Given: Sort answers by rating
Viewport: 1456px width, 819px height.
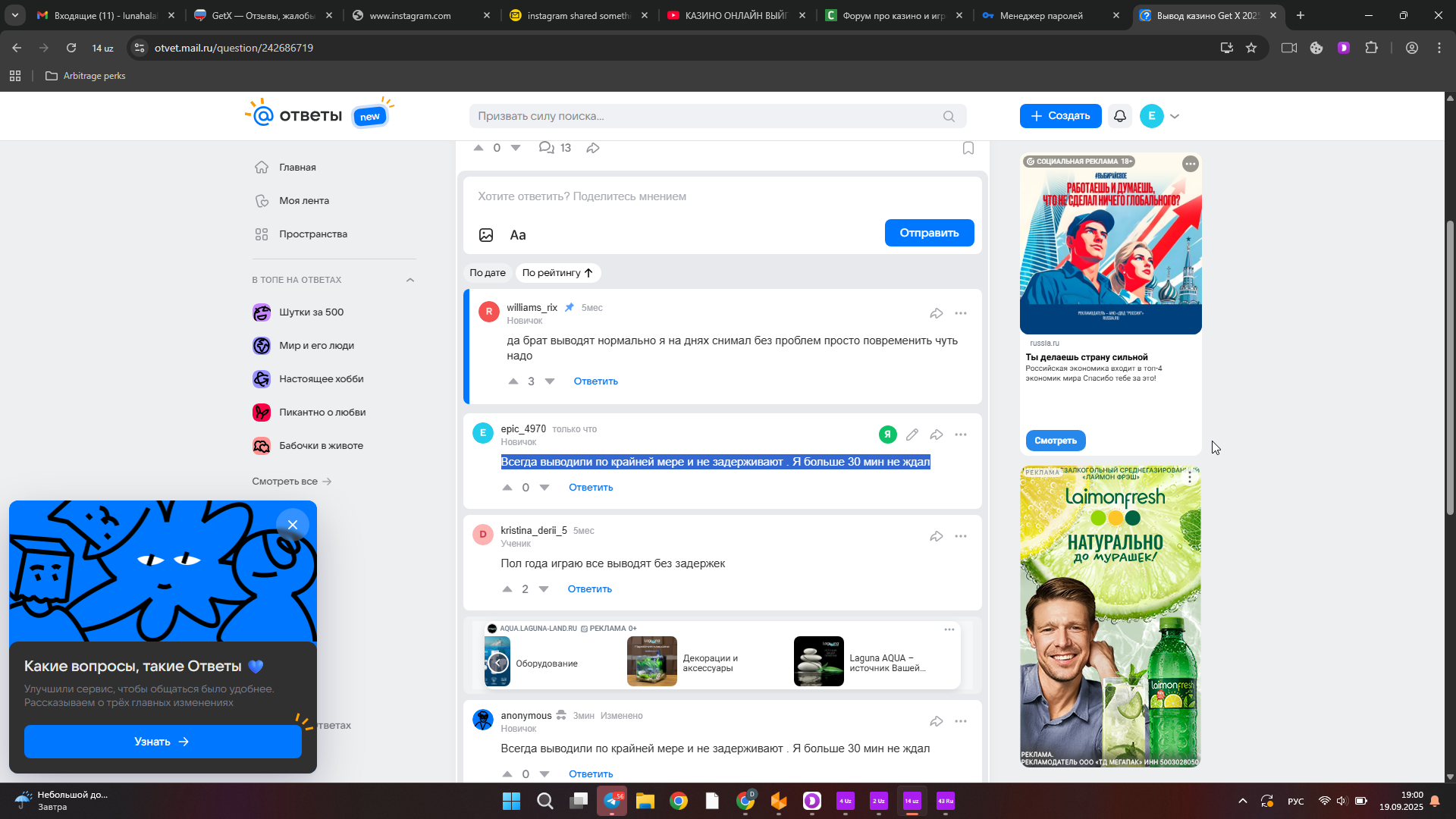Looking at the screenshot, I should point(558,273).
